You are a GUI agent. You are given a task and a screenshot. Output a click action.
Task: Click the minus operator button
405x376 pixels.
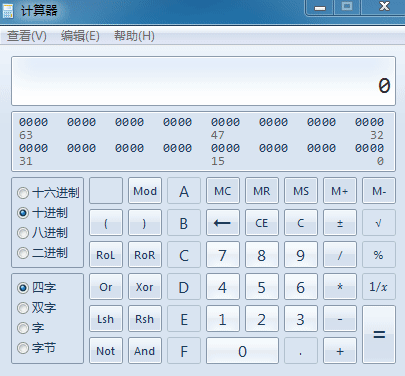pyautogui.click(x=340, y=319)
